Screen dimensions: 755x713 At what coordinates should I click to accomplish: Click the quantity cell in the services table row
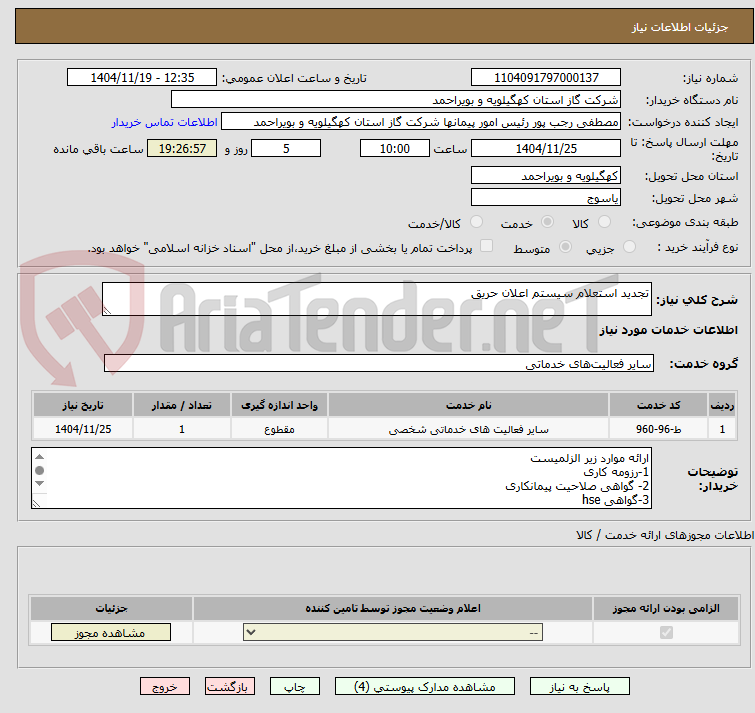(x=182, y=429)
